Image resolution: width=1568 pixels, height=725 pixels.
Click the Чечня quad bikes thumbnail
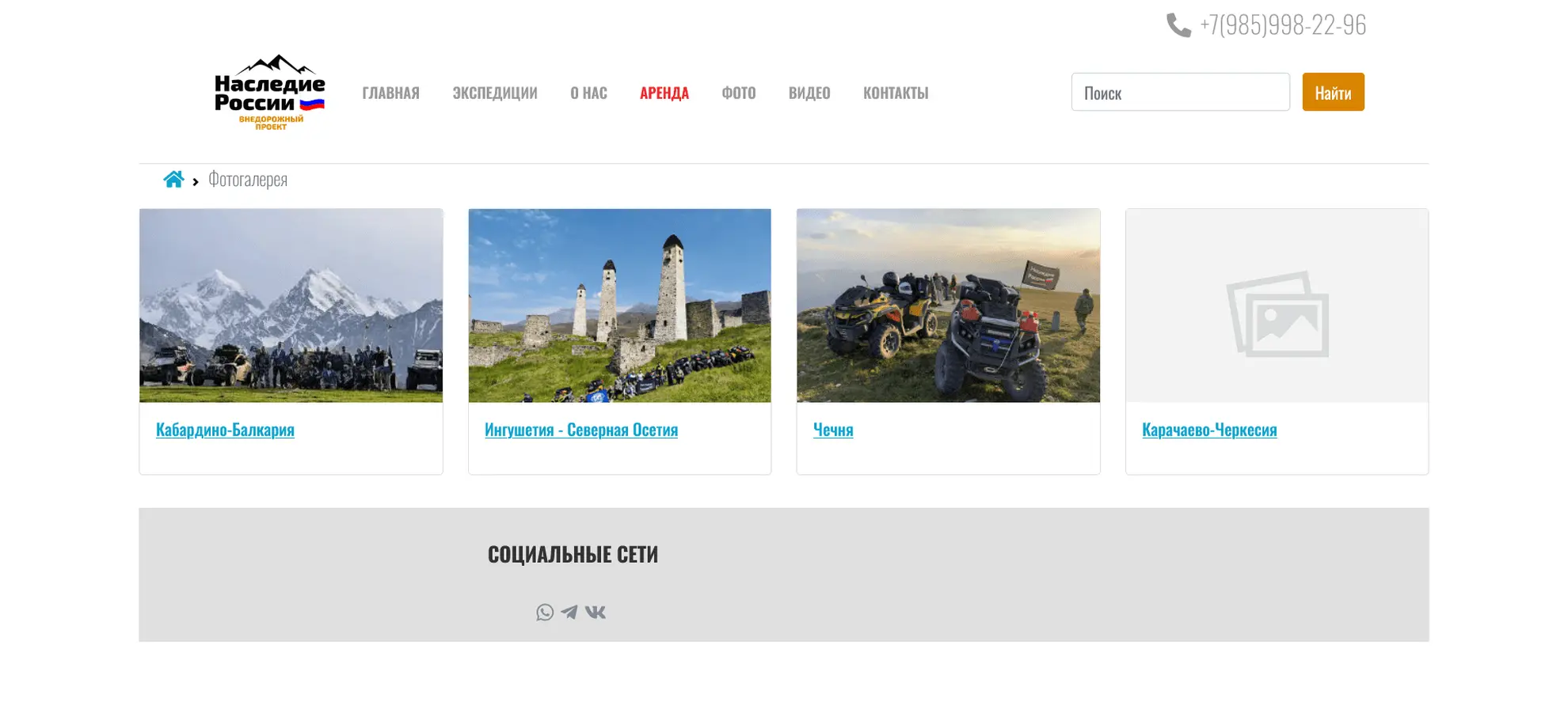click(948, 306)
